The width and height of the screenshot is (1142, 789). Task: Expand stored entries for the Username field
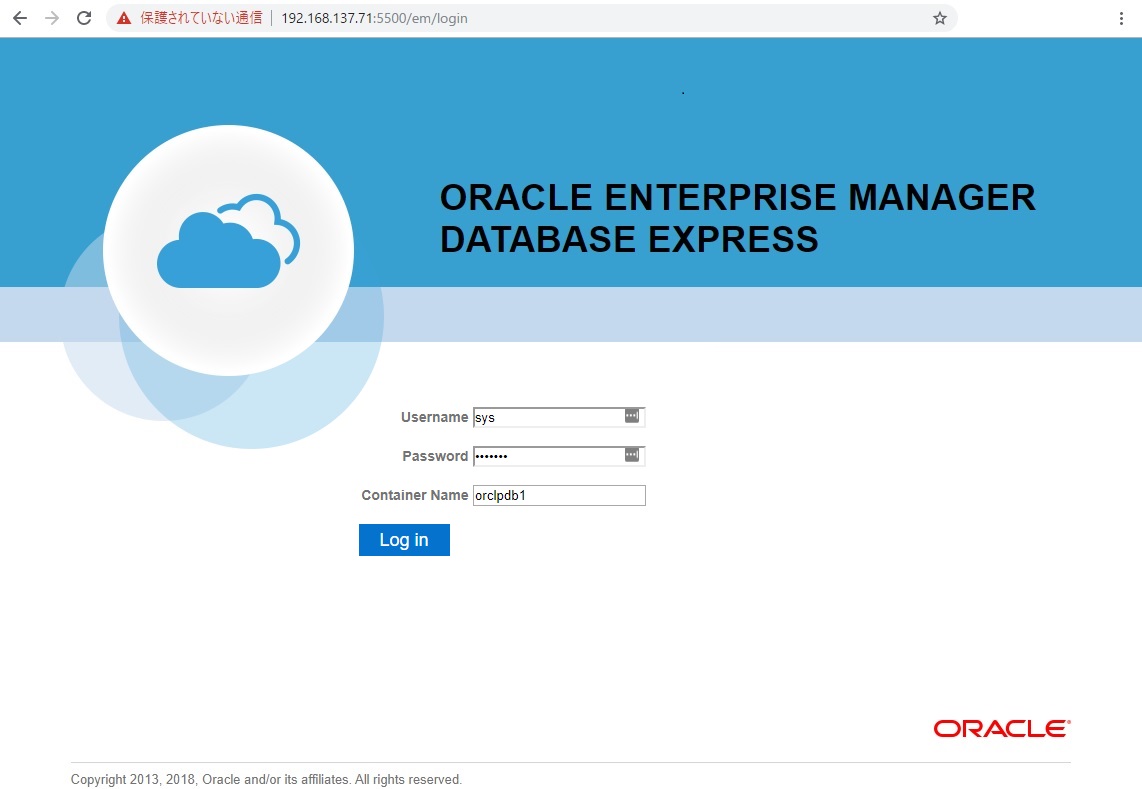coord(631,415)
